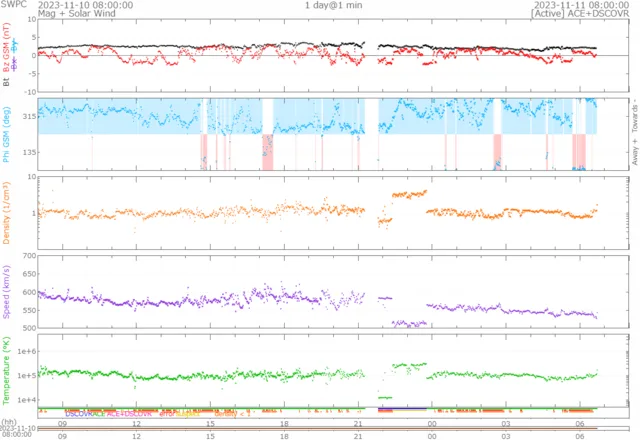The height and width of the screenshot is (440, 640).
Task: Click the magenta ACE+DSCOVR legend entry
Action: [x=132, y=413]
